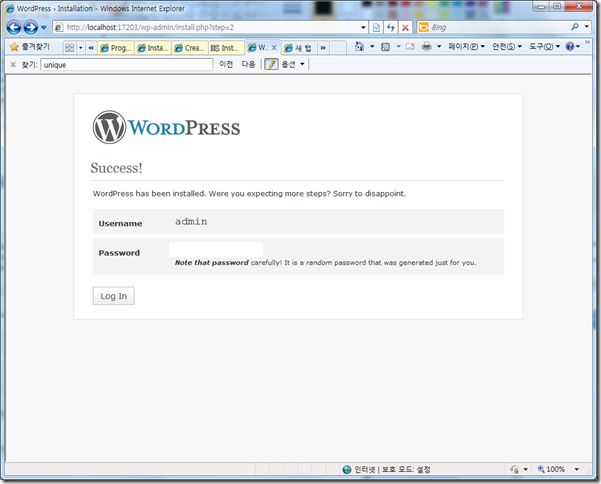Image resolution: width=601 pixels, height=484 pixels.
Task: Click the Quick Tabs grid icon
Action: tap(69, 48)
